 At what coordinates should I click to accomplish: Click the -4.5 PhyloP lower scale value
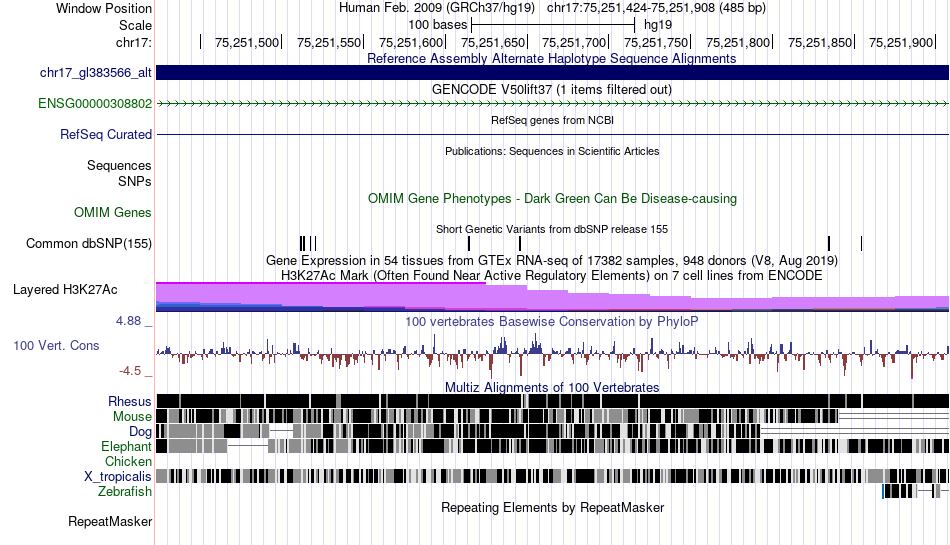[130, 371]
